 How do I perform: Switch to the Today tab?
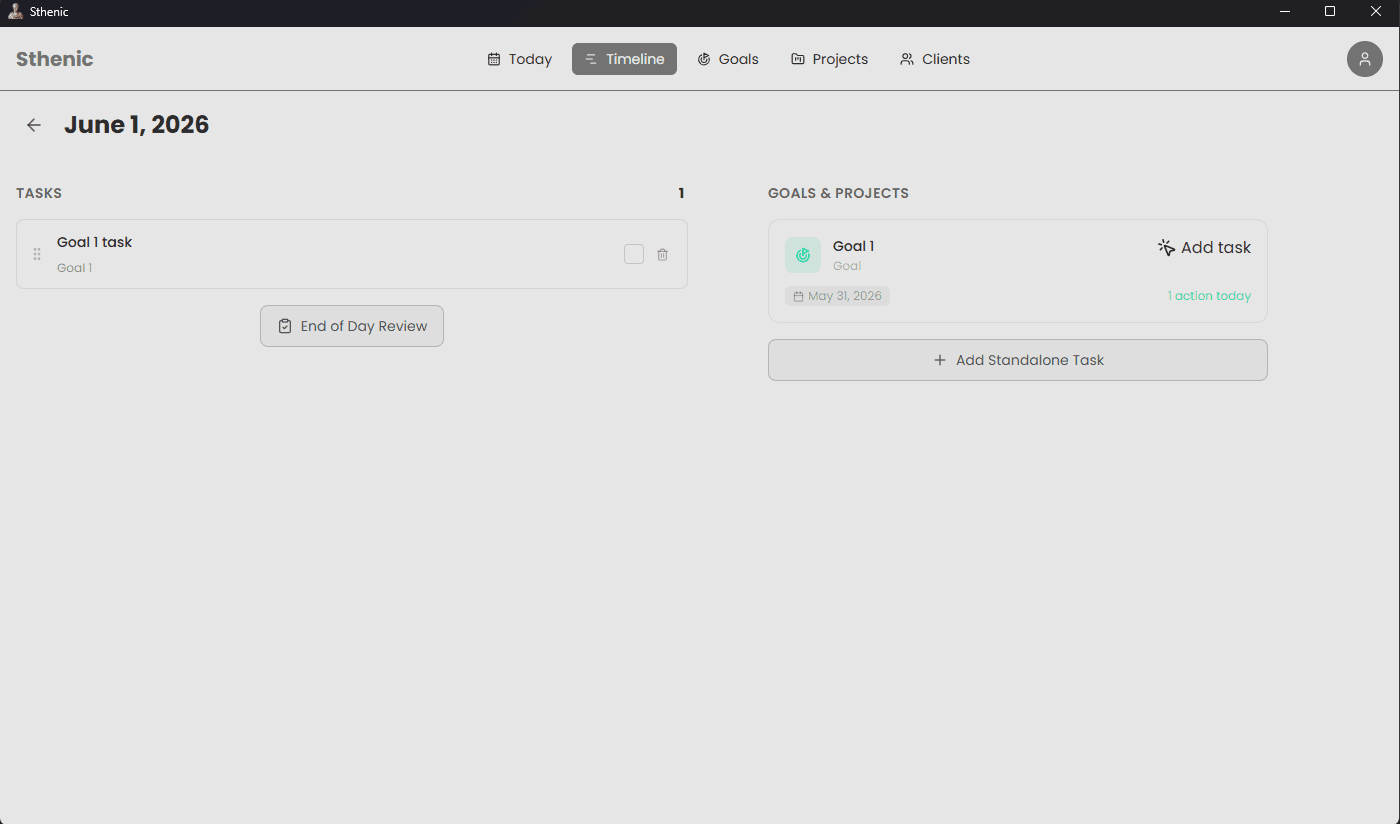coord(519,59)
